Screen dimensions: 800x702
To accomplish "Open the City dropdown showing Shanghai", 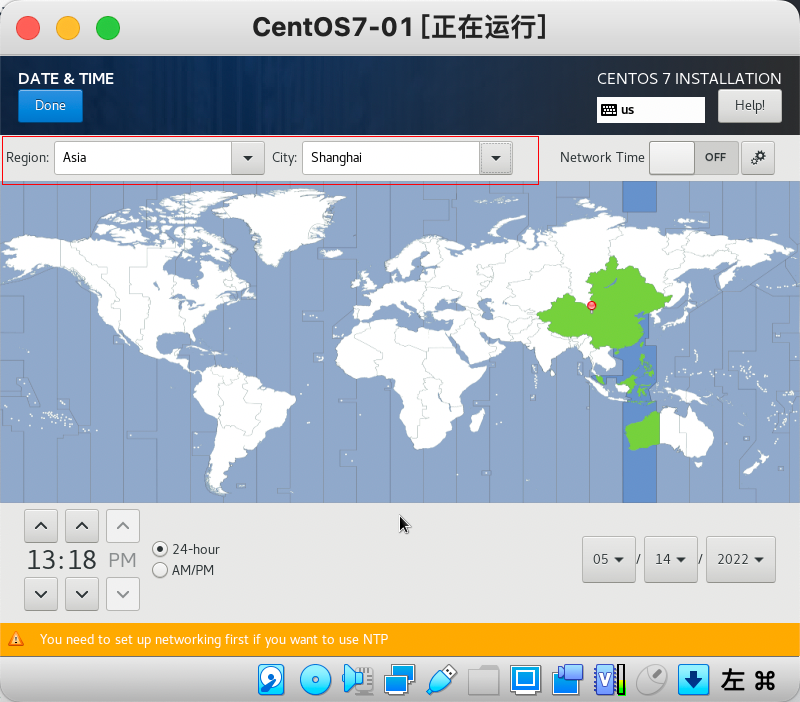I will [495, 158].
